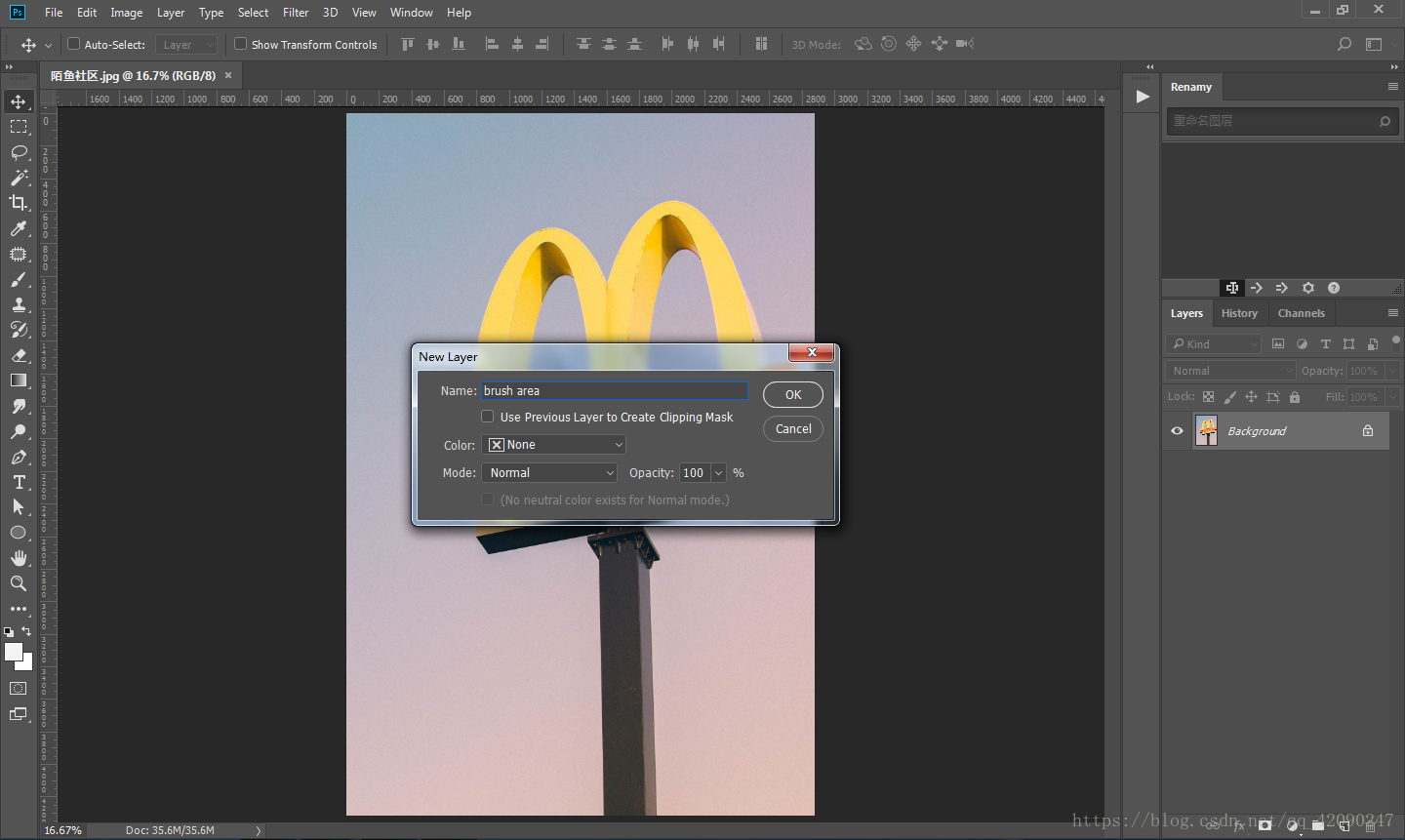Toggle layer filtering switch
Viewport: 1405px width, 840px height.
tap(1396, 340)
